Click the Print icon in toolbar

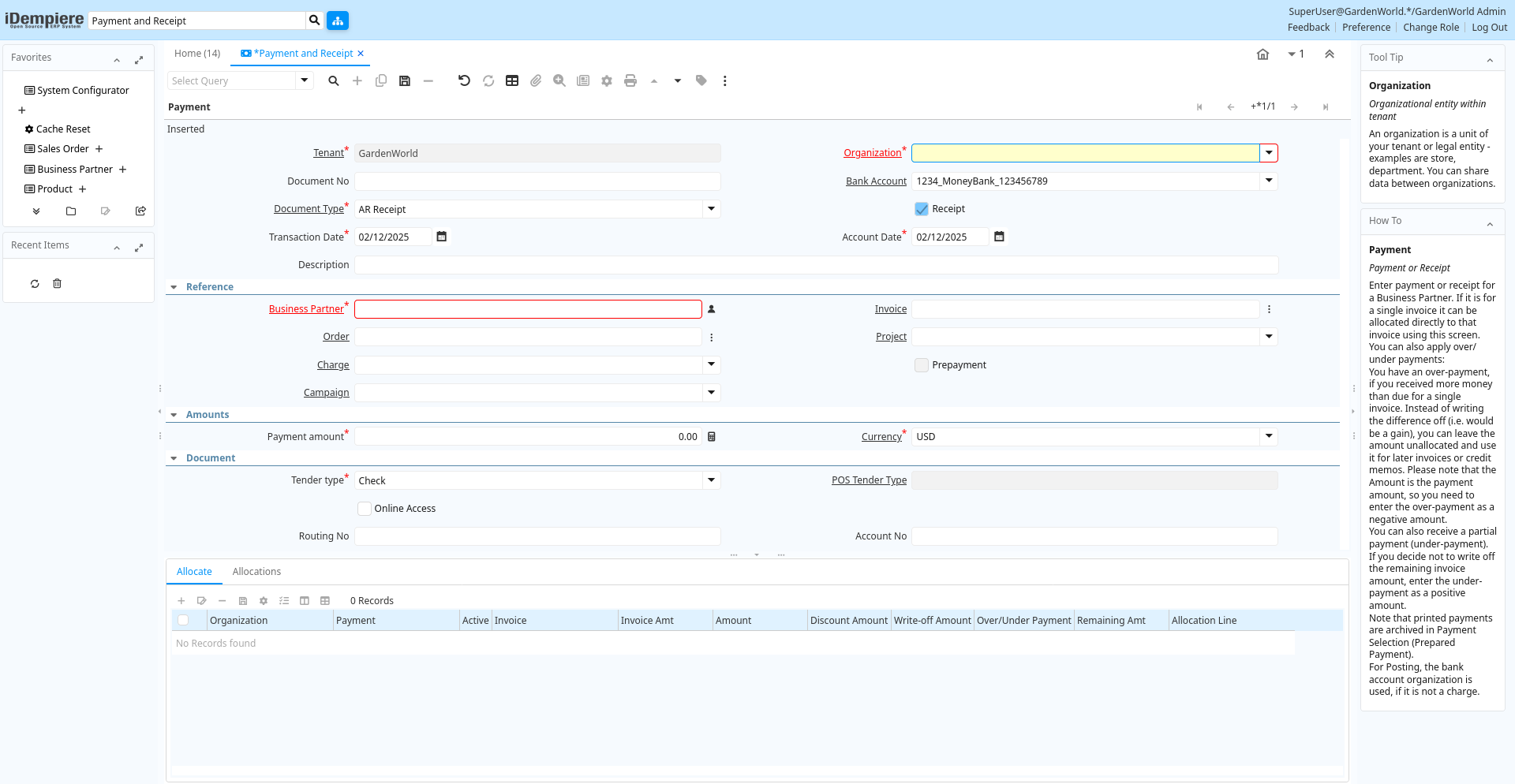click(x=630, y=80)
